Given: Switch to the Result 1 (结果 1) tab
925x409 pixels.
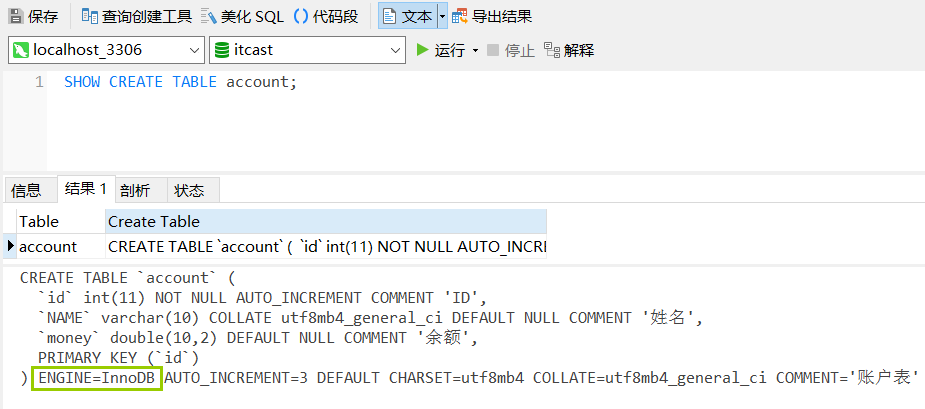Looking at the screenshot, I should (86, 189).
